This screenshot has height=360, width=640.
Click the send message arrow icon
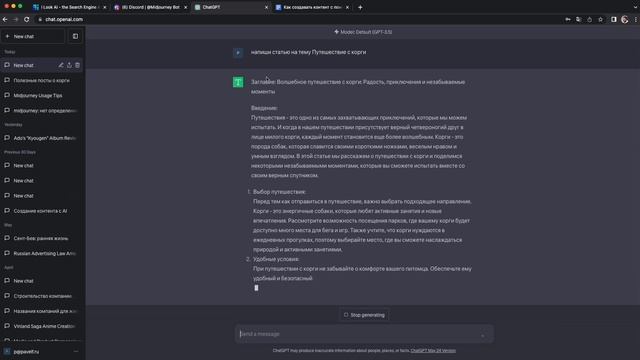483,335
